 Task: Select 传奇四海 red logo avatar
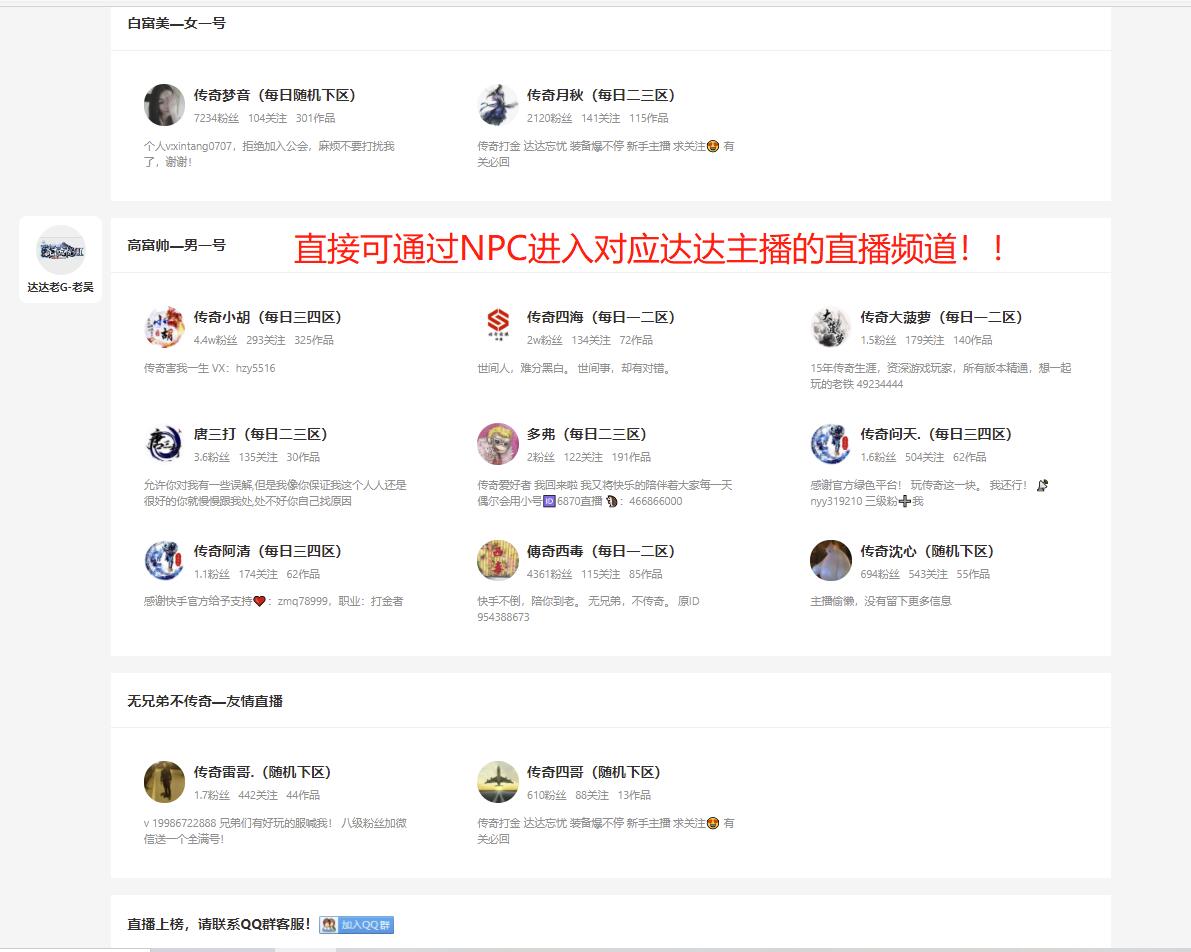point(498,327)
